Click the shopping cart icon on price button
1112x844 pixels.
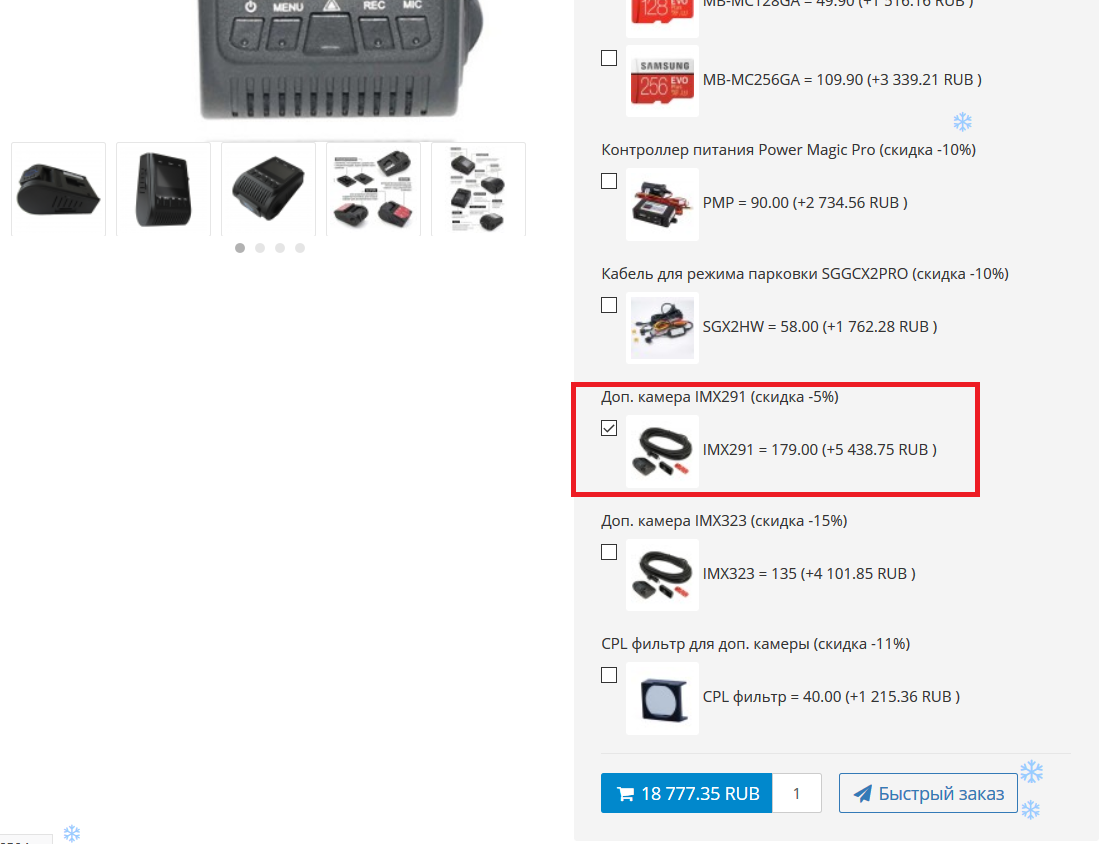coord(625,794)
